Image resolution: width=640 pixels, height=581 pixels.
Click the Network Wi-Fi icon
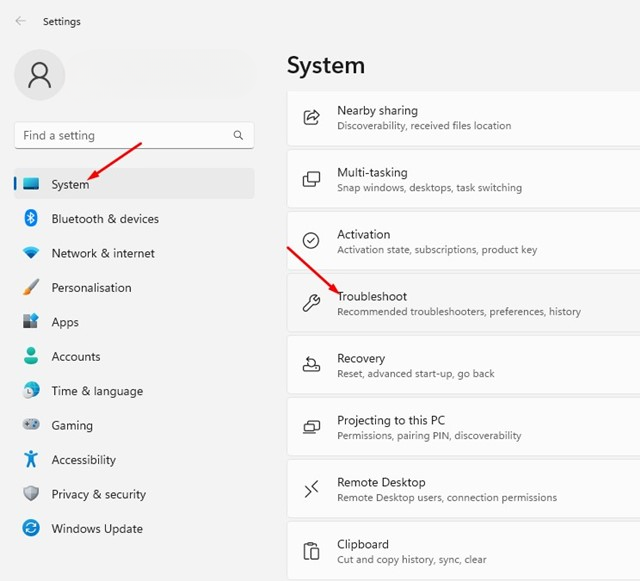(31, 253)
